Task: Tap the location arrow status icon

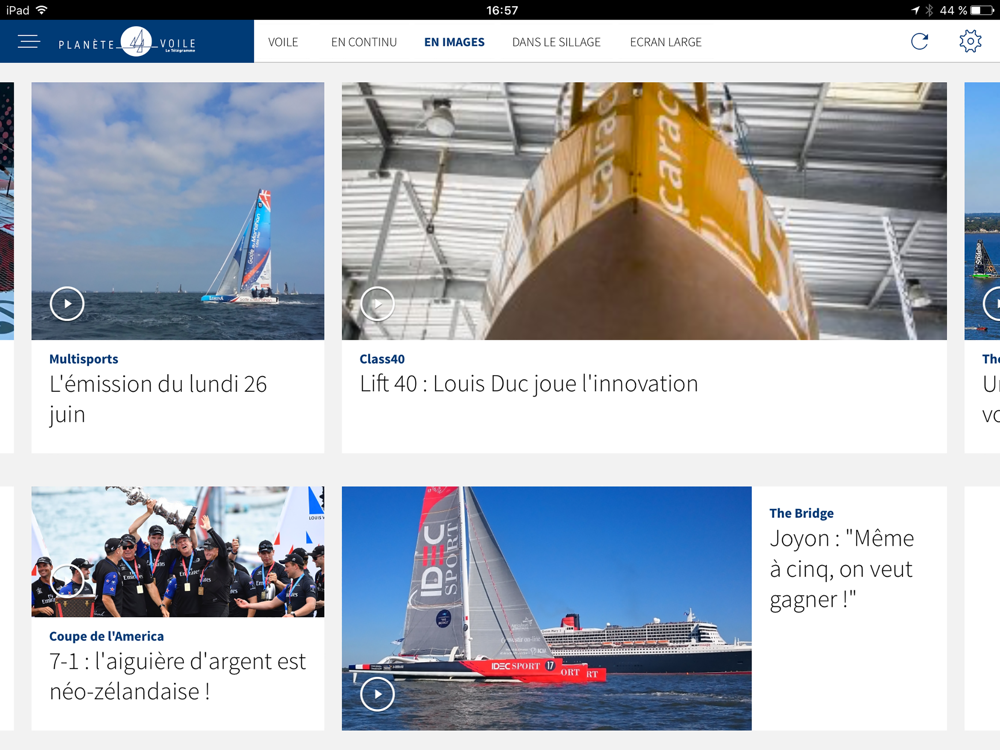Action: click(915, 10)
